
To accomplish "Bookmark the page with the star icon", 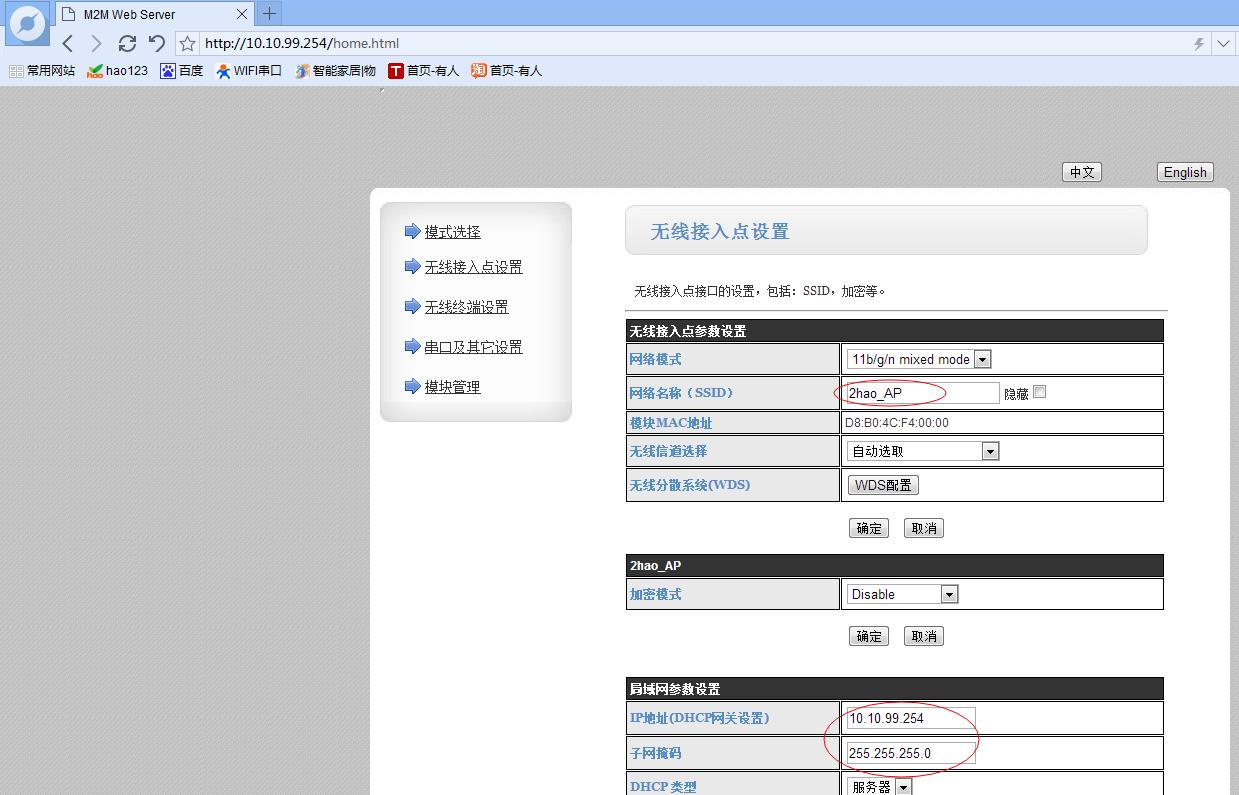I will pos(187,43).
